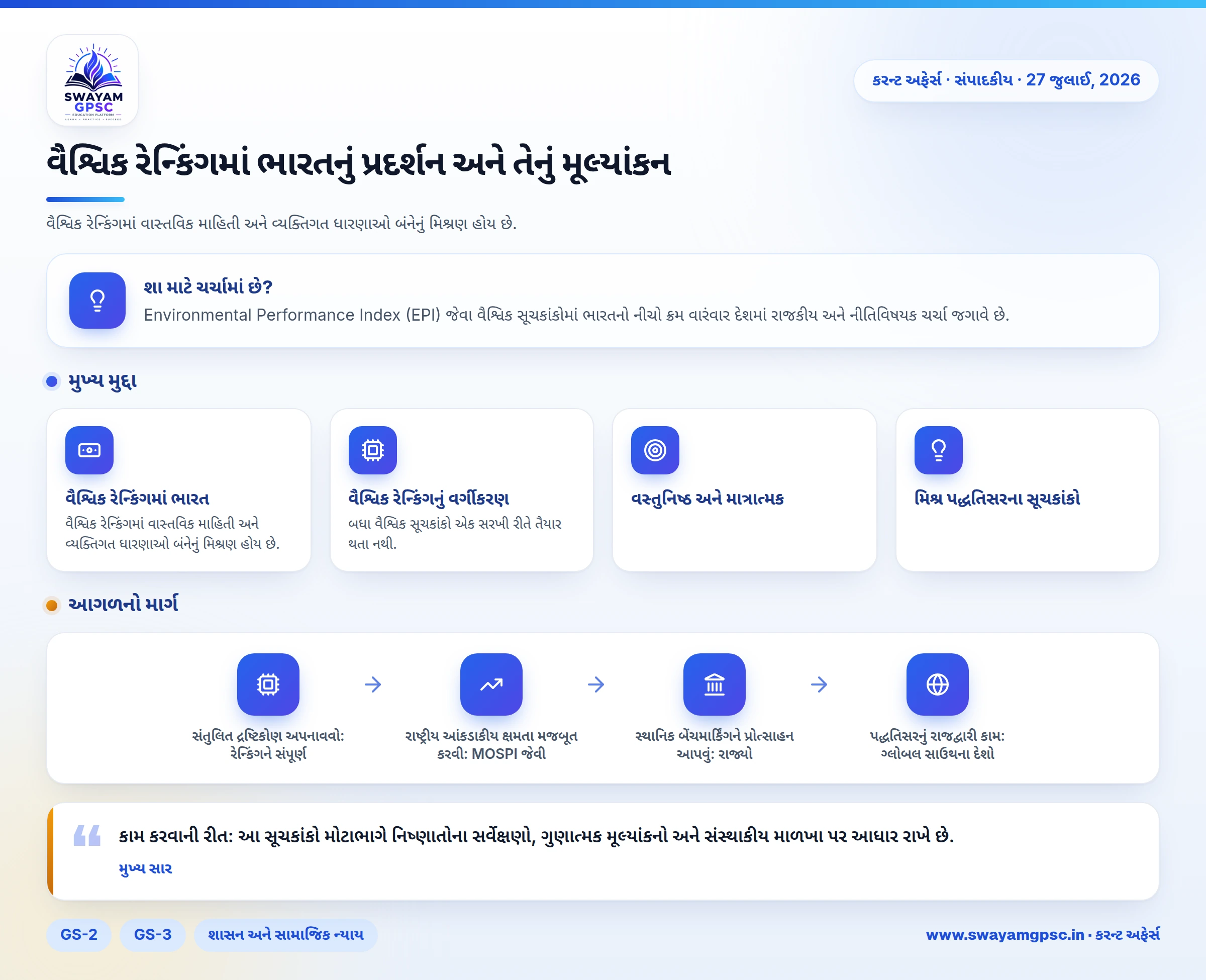Click the institution building icon above સ્થાનિક બેંચમાર્કિંગ
The image size is (1206, 980).
(x=715, y=684)
